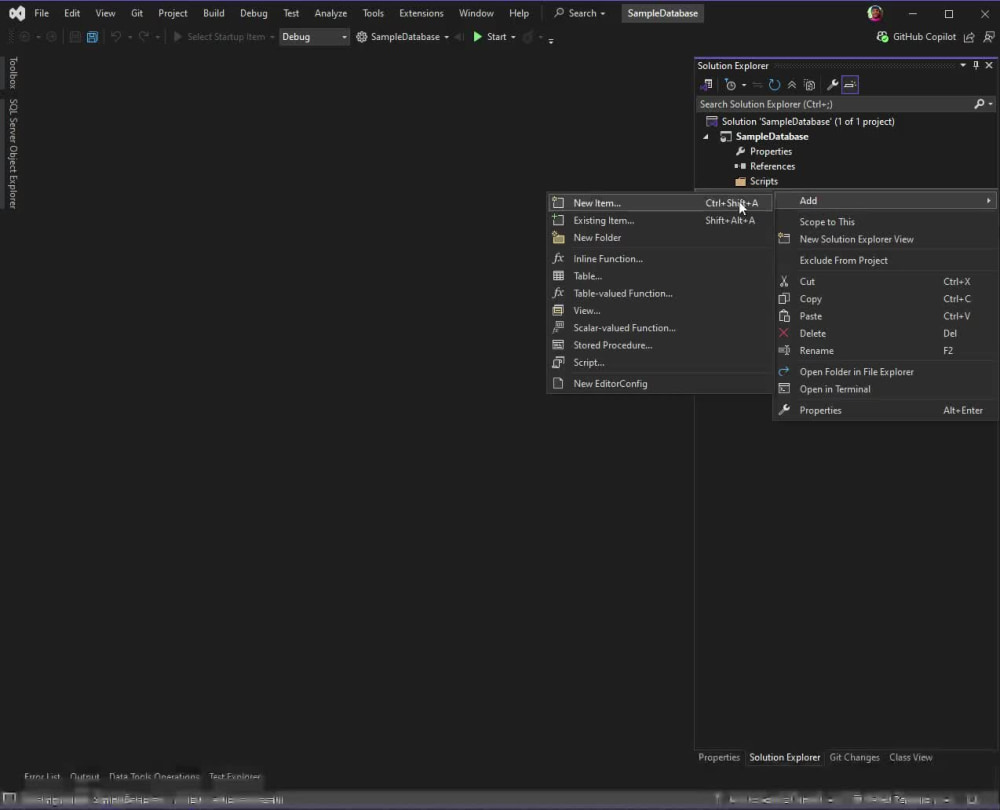
Task: Switch to the Git Changes tab
Action: (854, 758)
